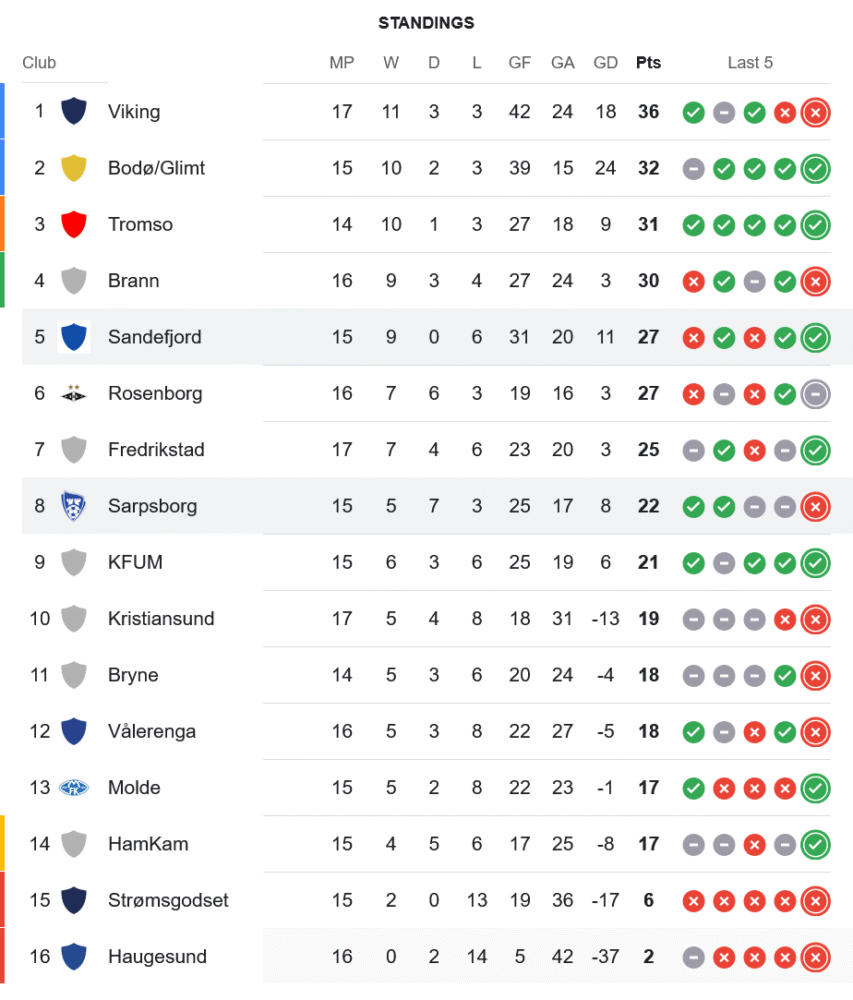Click Bodø/Glimt's yellow shield crest
853x1000 pixels.
[74, 168]
